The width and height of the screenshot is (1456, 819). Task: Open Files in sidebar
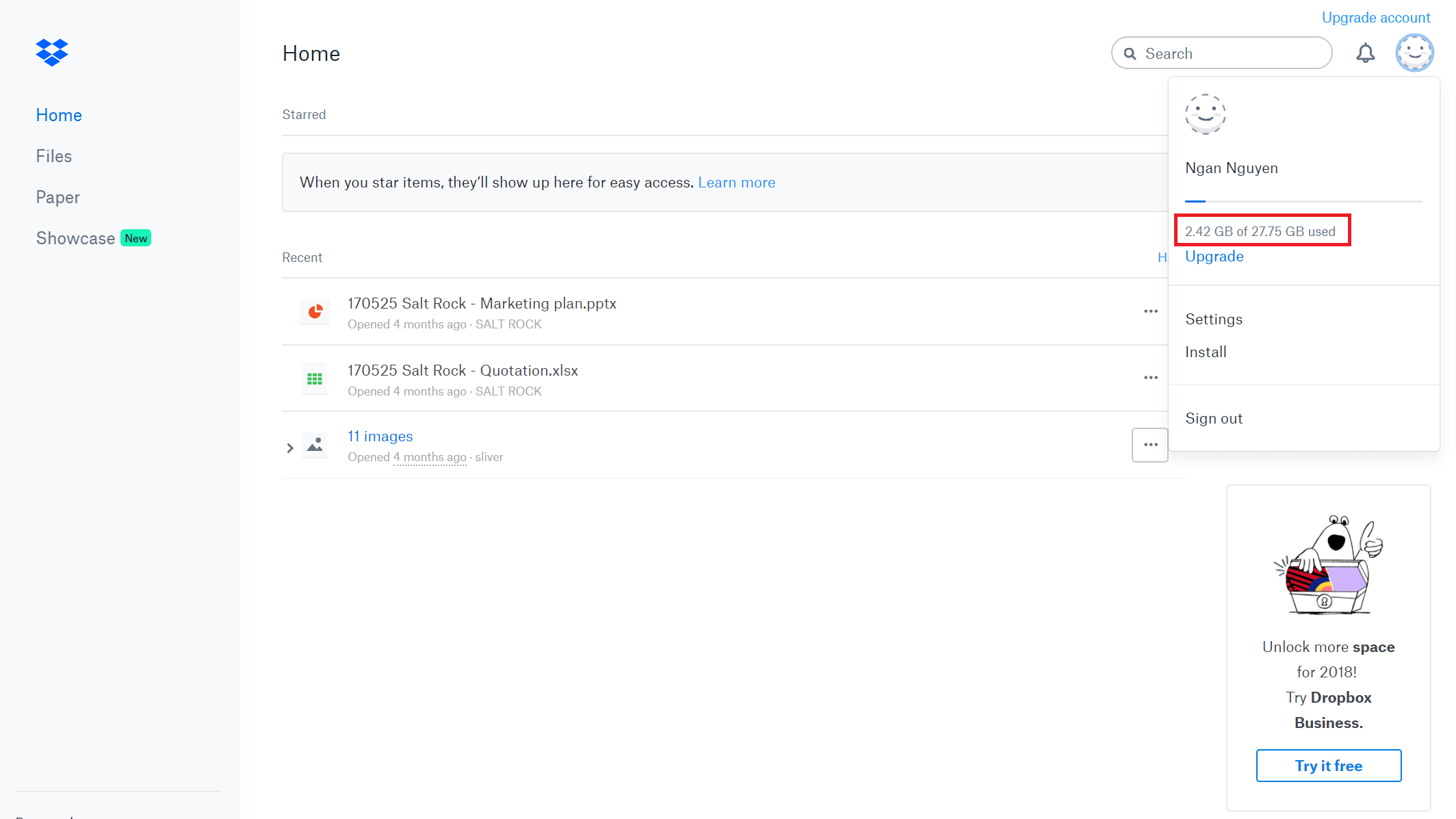[54, 156]
